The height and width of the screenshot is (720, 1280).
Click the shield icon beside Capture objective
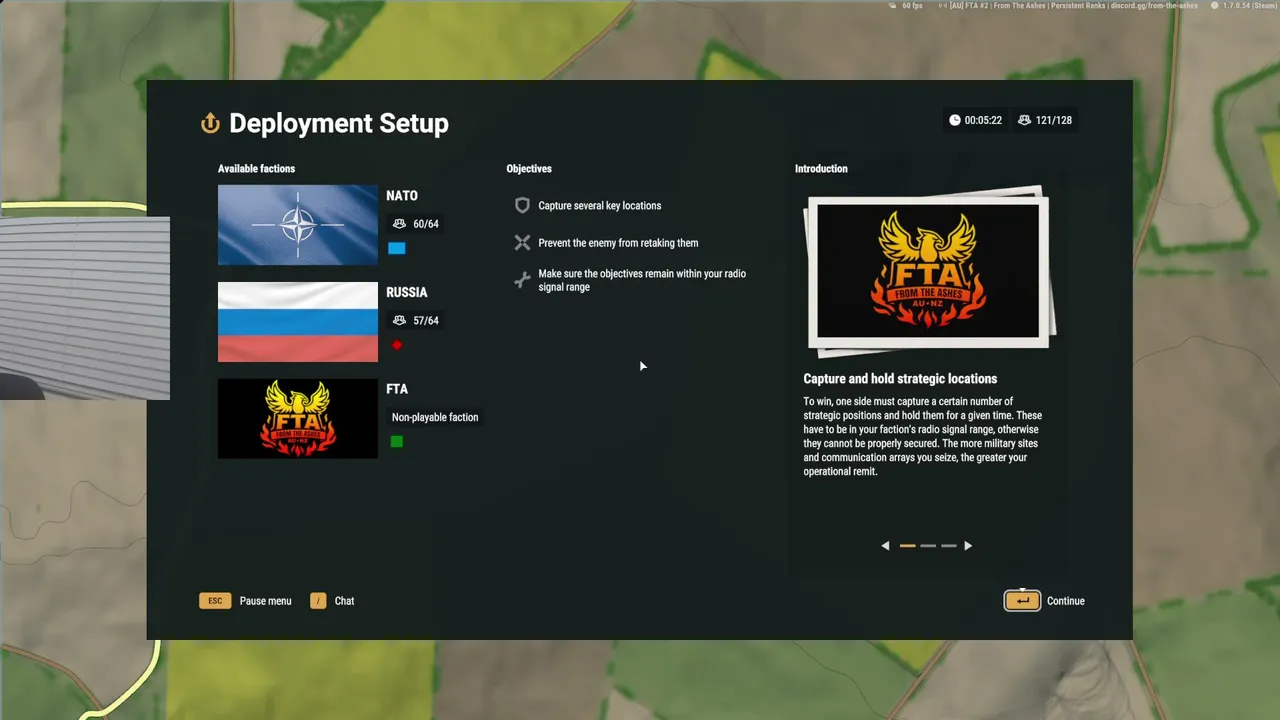pyautogui.click(x=522, y=205)
